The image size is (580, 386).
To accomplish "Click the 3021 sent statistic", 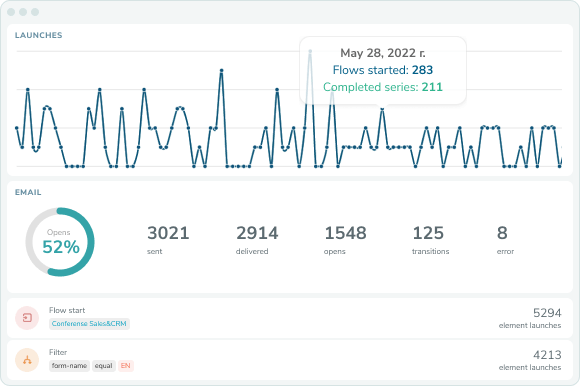I will click(x=168, y=240).
